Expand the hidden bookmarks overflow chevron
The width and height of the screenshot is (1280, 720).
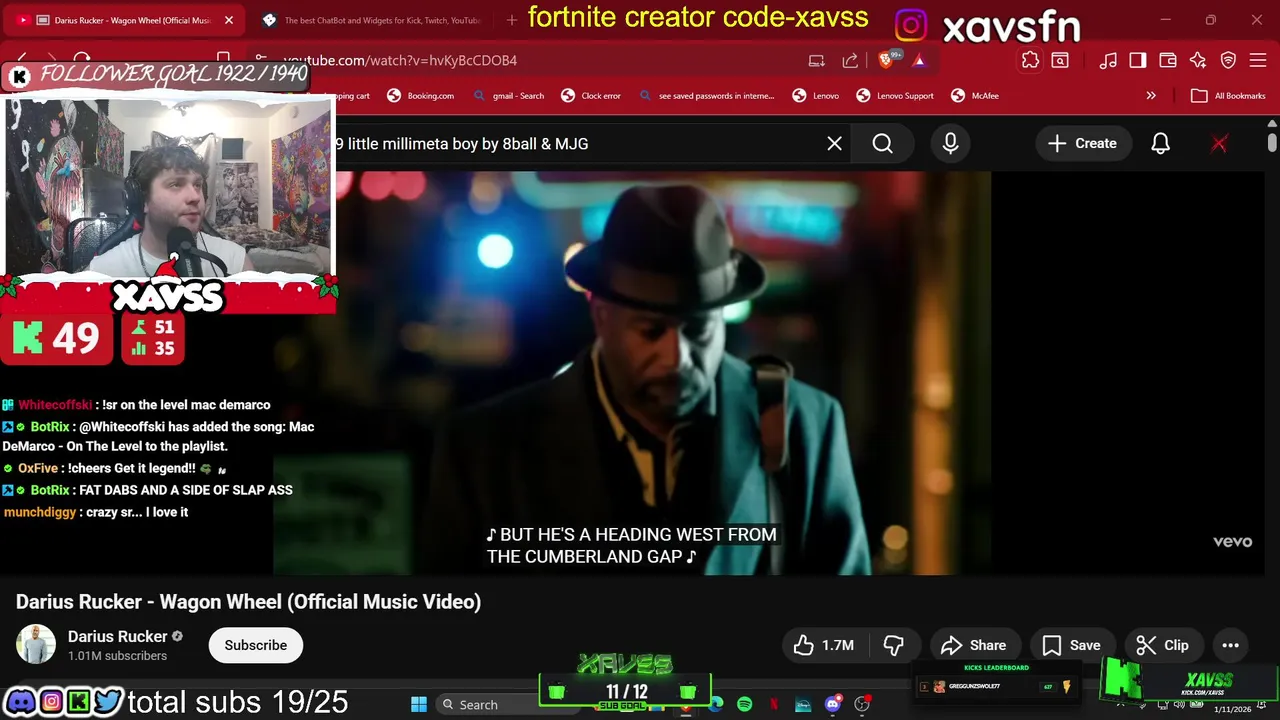(1151, 96)
